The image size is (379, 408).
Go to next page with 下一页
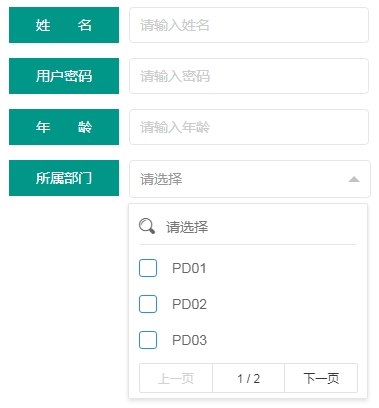click(x=321, y=378)
